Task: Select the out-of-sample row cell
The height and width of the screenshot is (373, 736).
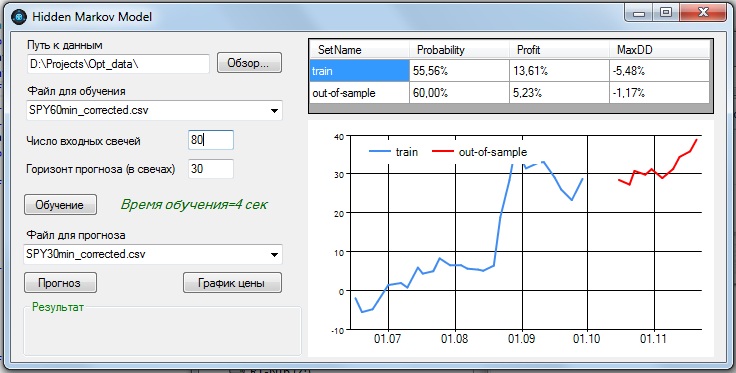Action: point(360,93)
